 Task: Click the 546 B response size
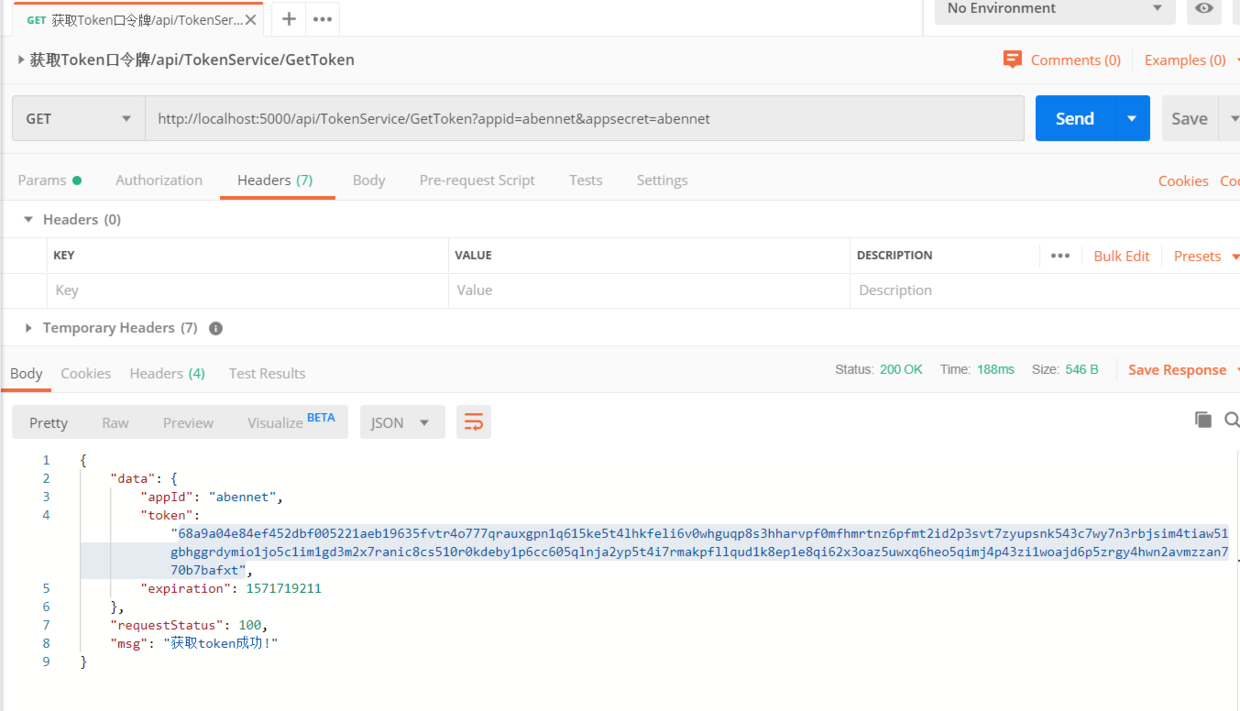(x=1082, y=370)
